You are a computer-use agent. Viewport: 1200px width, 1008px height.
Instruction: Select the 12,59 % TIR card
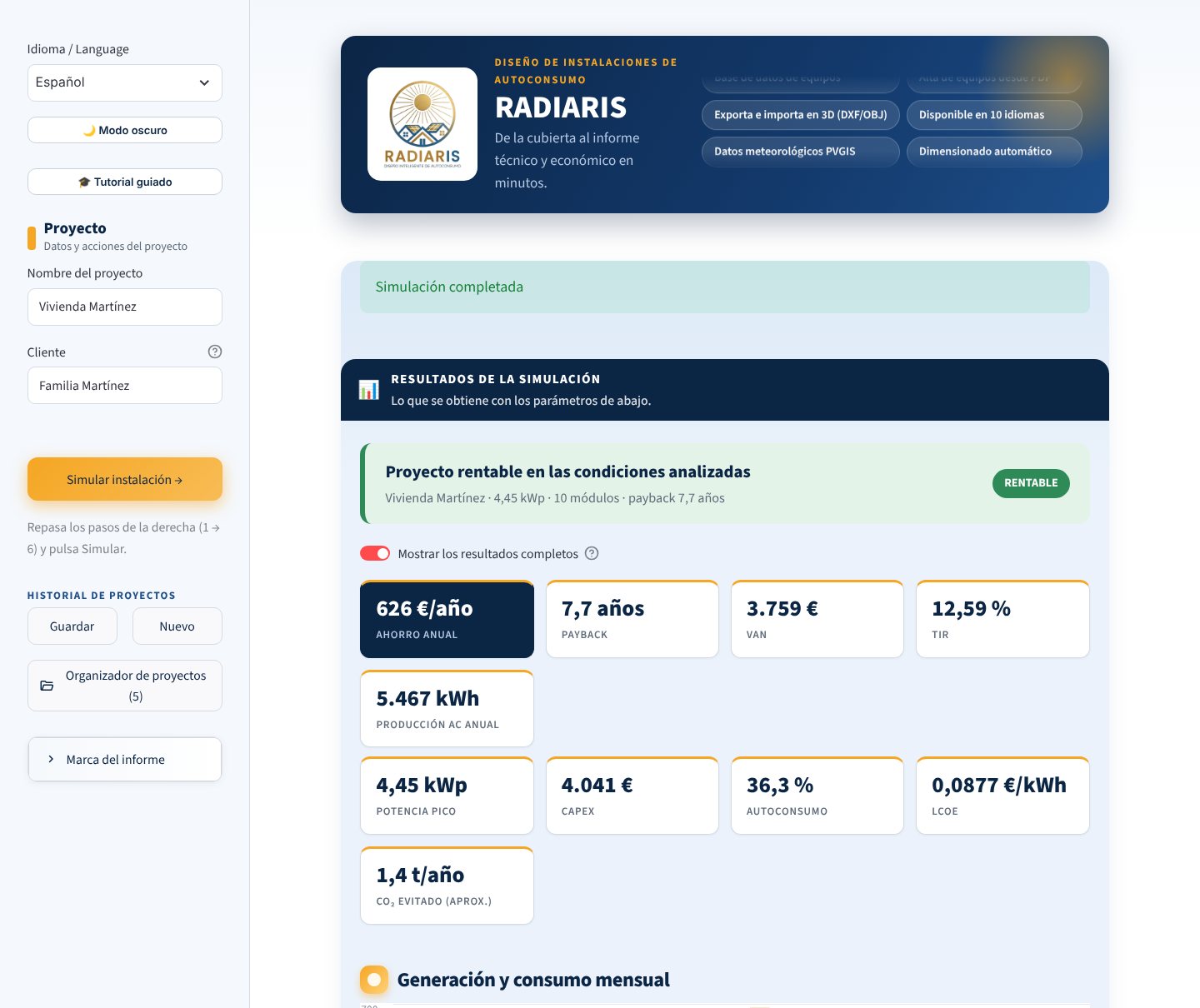click(1002, 619)
